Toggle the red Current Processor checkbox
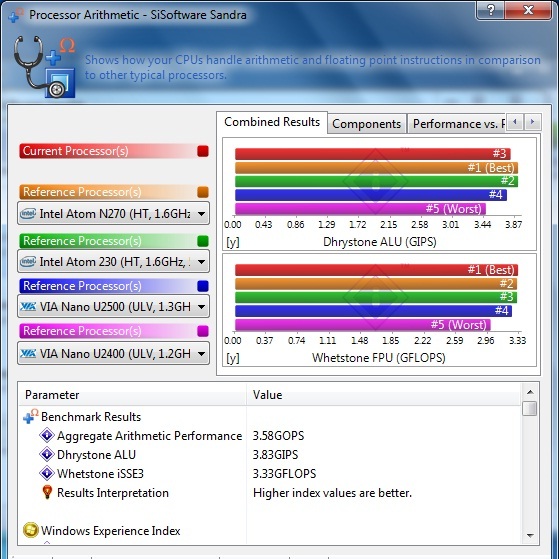The width and height of the screenshot is (559, 559). click(202, 151)
